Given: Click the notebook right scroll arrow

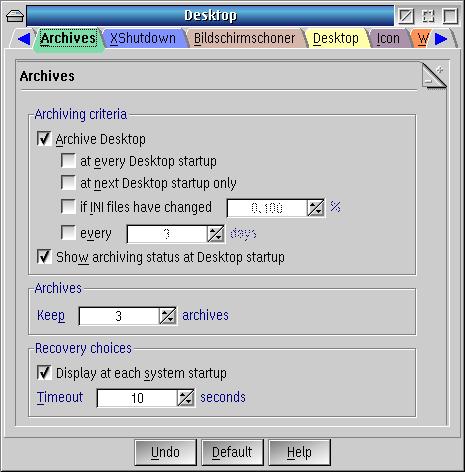Looking at the screenshot, I should pyautogui.click(x=441, y=39).
